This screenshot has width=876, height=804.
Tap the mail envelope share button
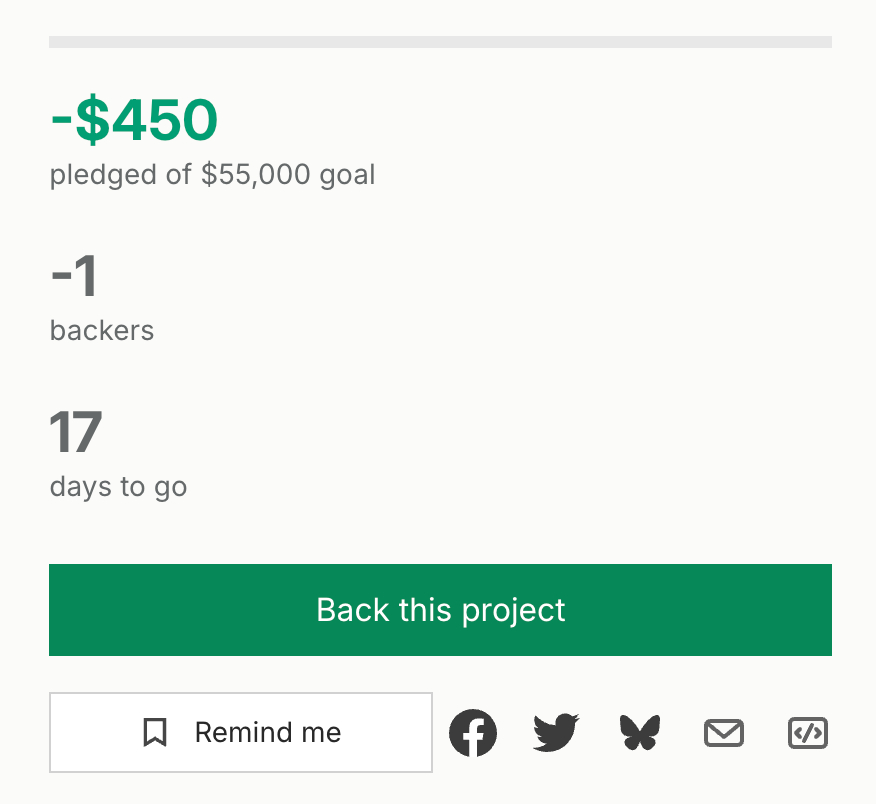(x=724, y=734)
